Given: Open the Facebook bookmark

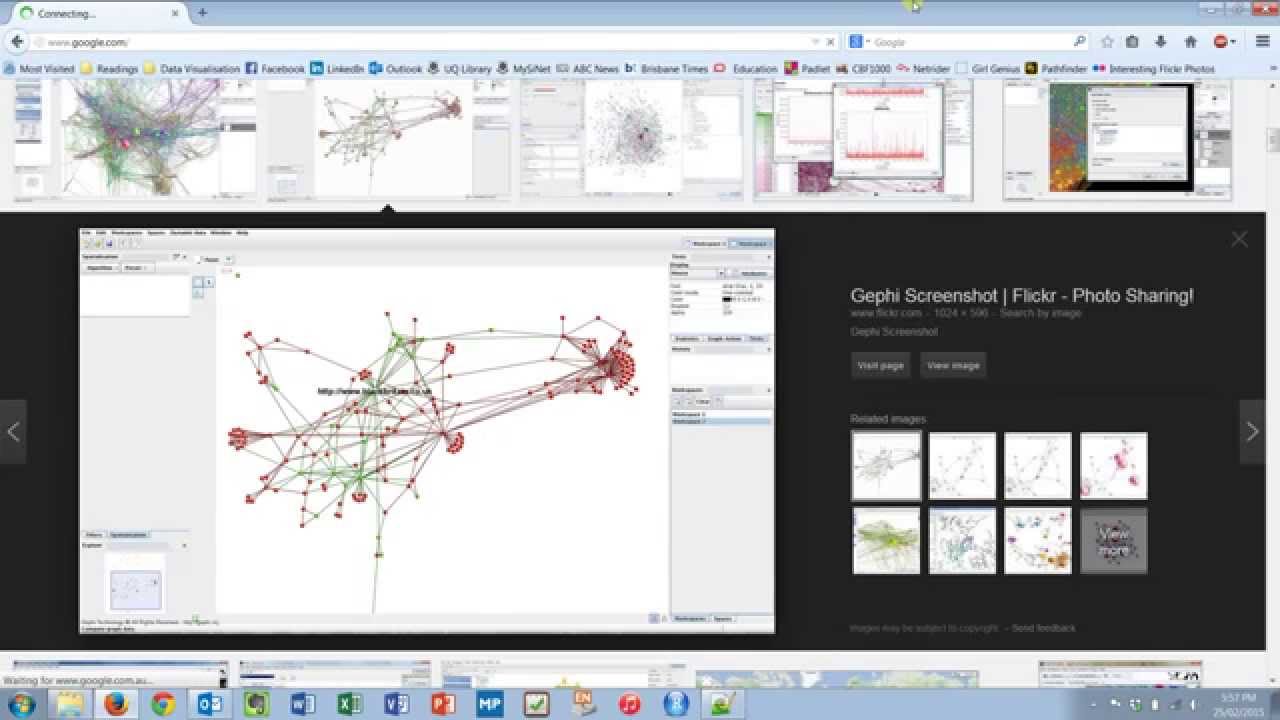Looking at the screenshot, I should coord(275,69).
